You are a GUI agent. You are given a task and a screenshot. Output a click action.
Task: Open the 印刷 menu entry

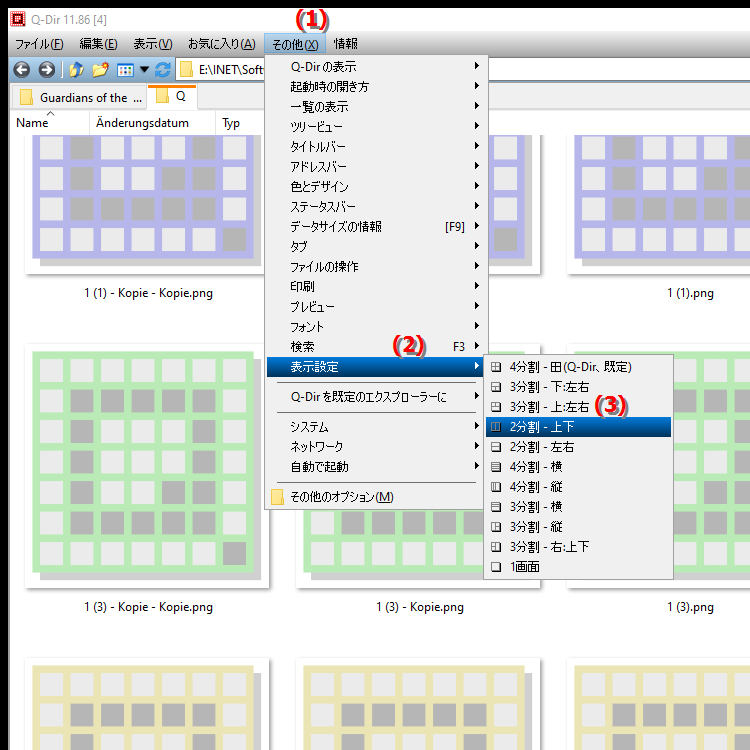tap(377, 287)
